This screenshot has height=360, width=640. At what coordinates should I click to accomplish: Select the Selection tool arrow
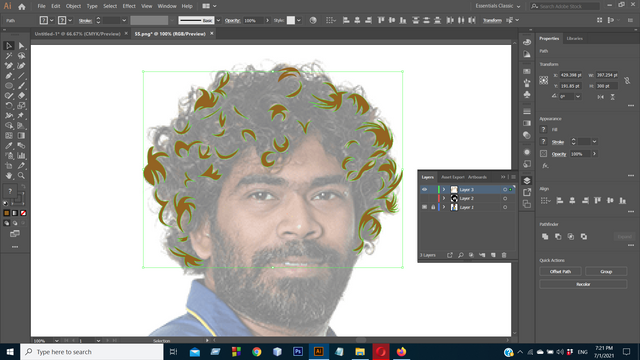point(9,46)
